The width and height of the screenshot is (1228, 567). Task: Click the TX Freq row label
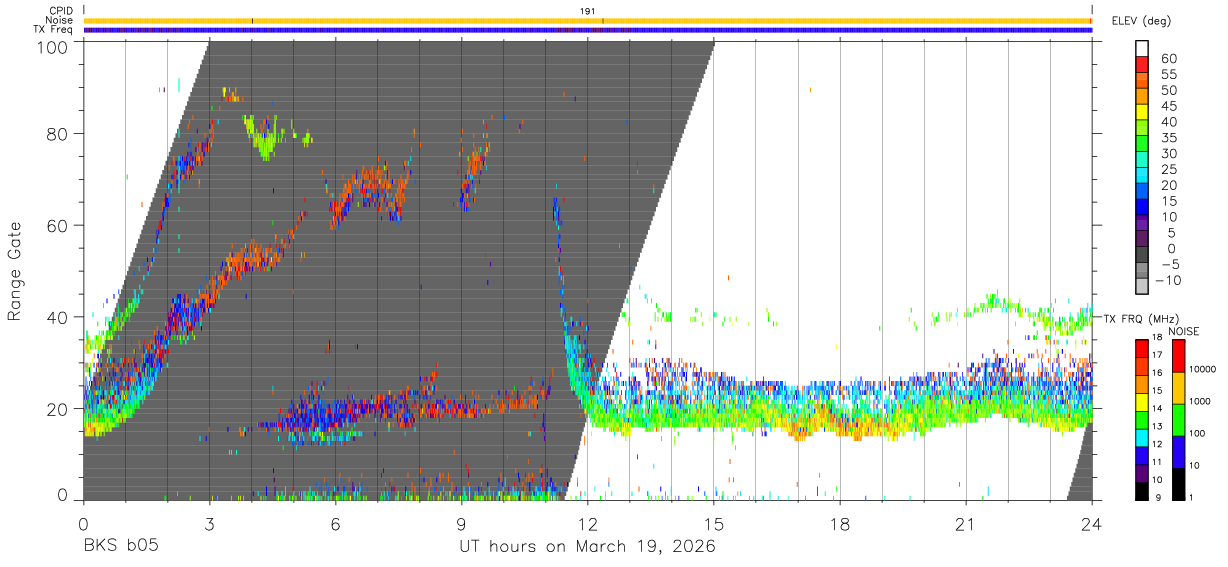point(53,30)
